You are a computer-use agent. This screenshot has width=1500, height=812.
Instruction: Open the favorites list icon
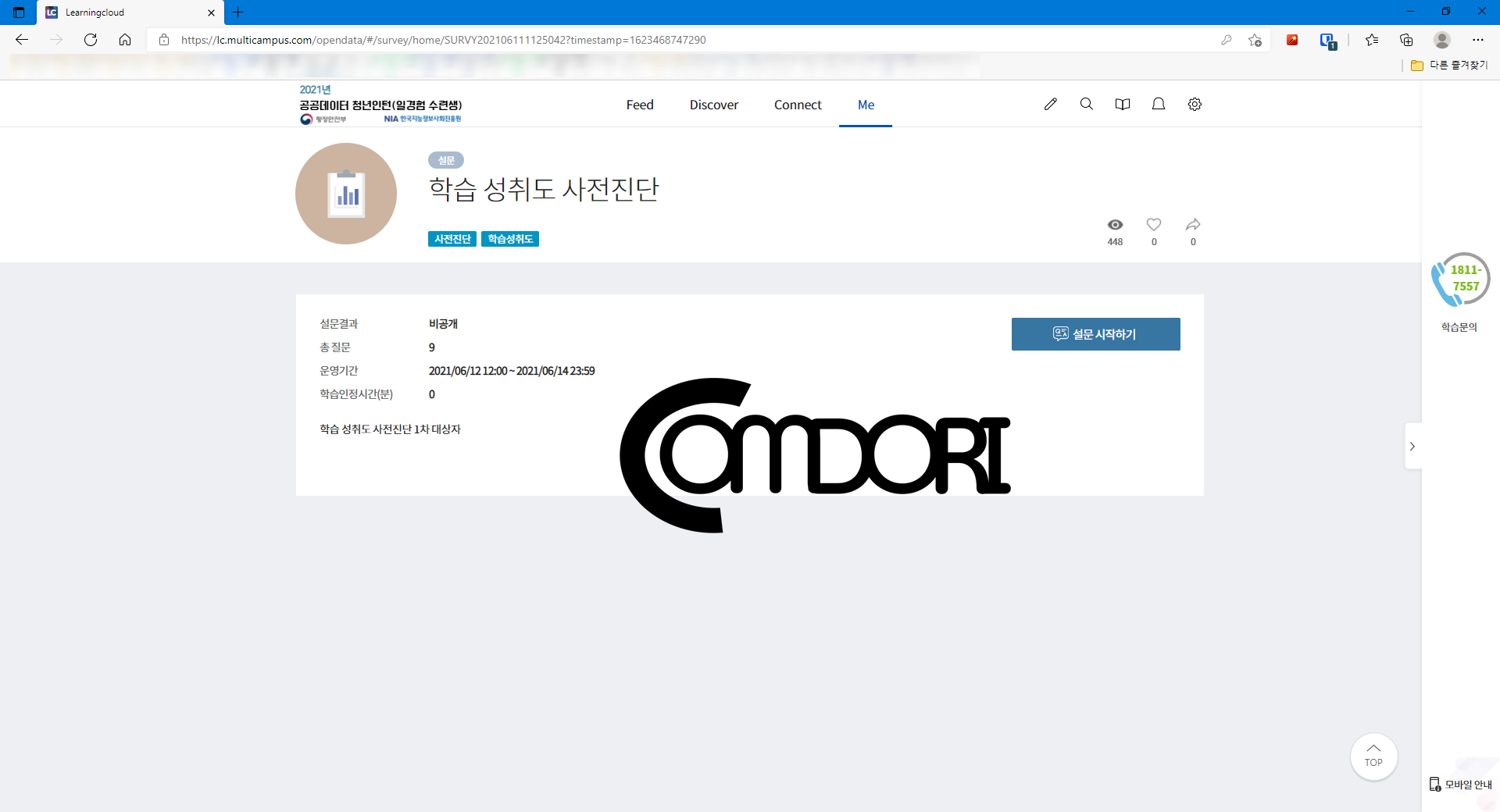[x=1372, y=40]
